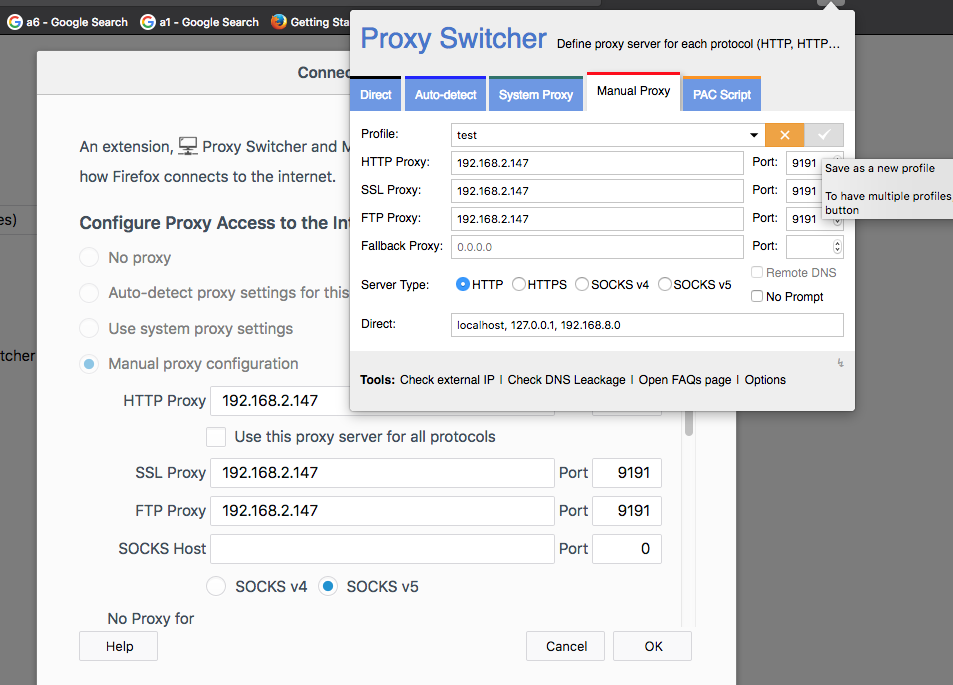Click Fallback Proxy port stepper arrows
The height and width of the screenshot is (685, 953).
click(838, 247)
